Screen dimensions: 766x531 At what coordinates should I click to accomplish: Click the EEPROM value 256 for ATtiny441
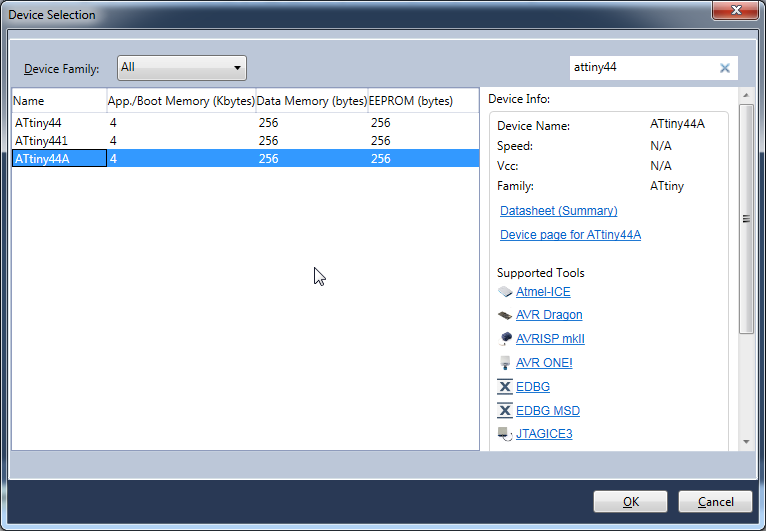(380, 141)
